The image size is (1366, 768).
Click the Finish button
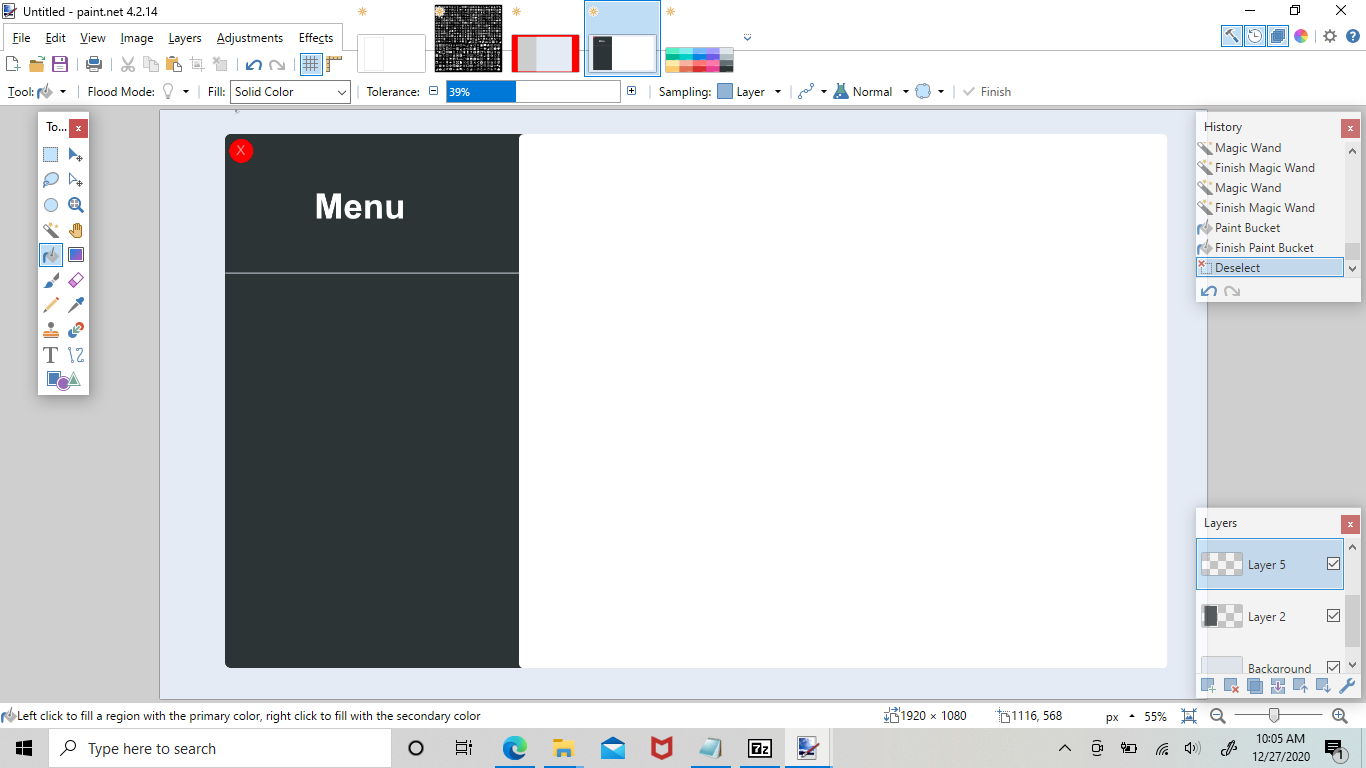pos(986,92)
